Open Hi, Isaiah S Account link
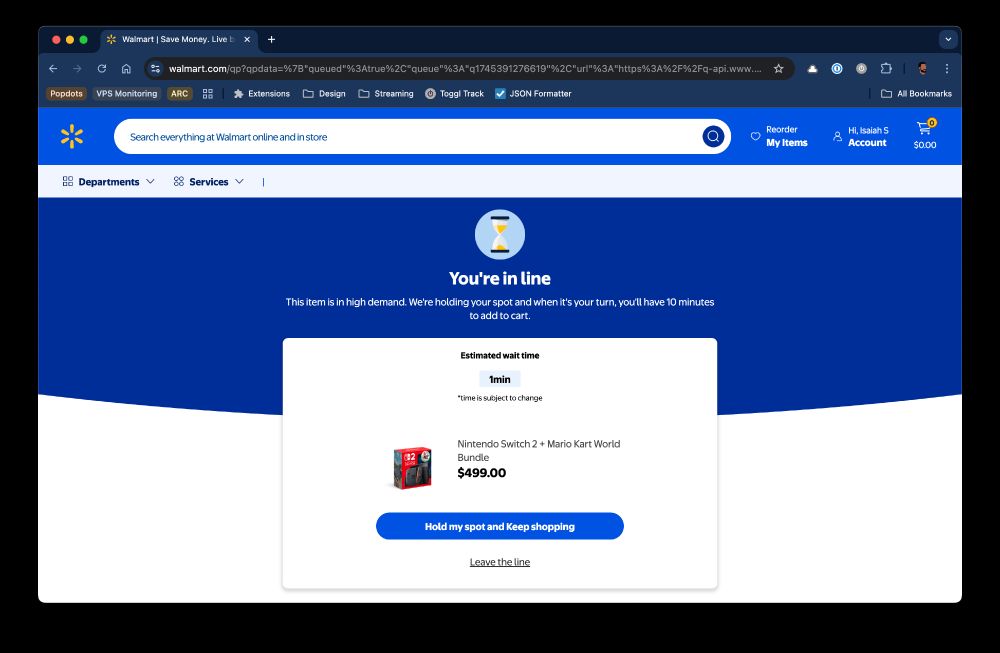Screen dimensions: 1000x653 (x=868, y=136)
